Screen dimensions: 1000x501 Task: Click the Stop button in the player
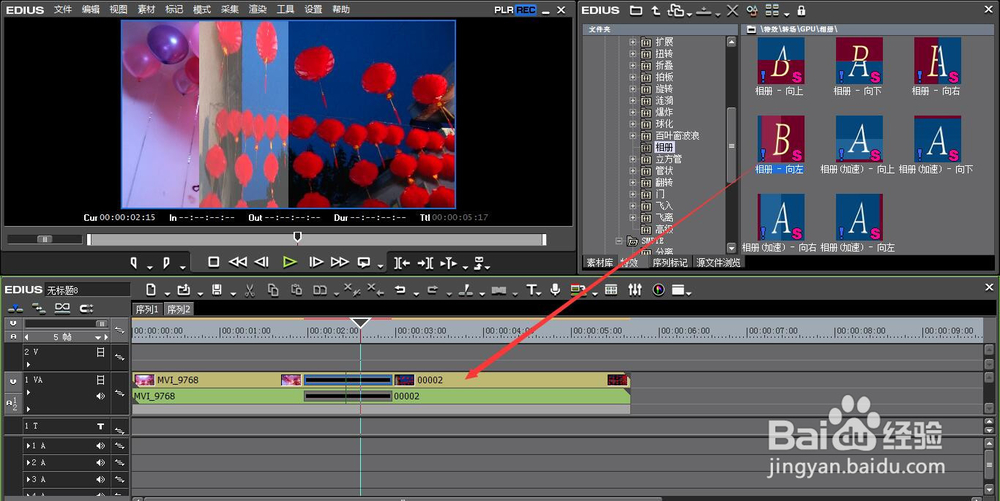[x=214, y=262]
